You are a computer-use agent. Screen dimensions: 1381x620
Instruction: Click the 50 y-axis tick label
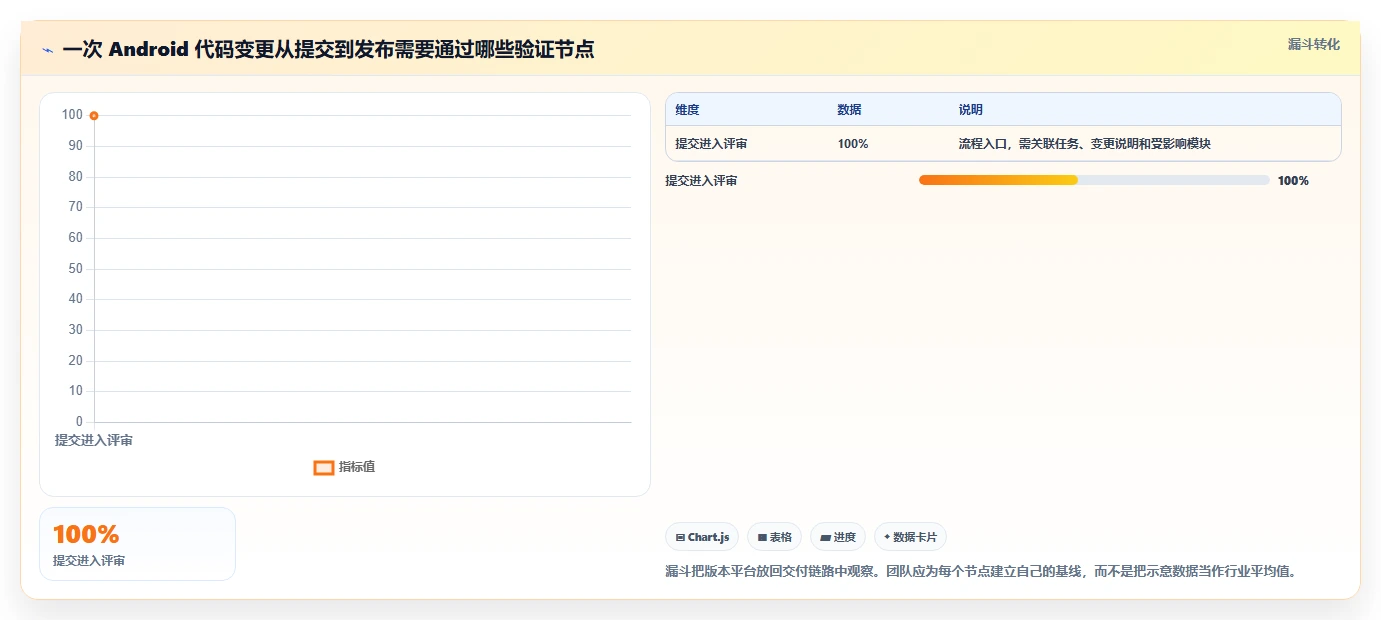coord(75,269)
